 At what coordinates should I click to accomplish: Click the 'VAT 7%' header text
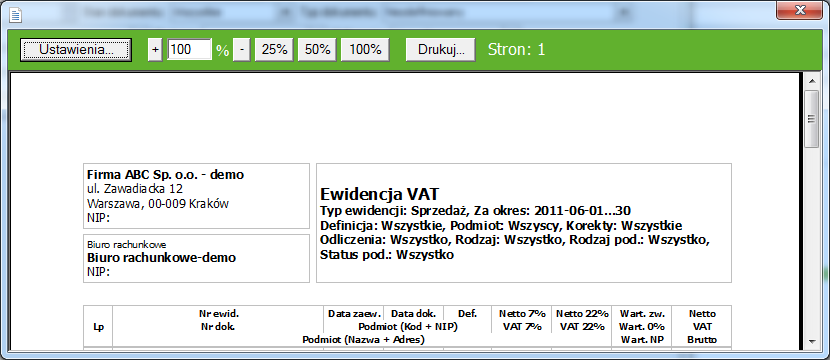(522, 327)
